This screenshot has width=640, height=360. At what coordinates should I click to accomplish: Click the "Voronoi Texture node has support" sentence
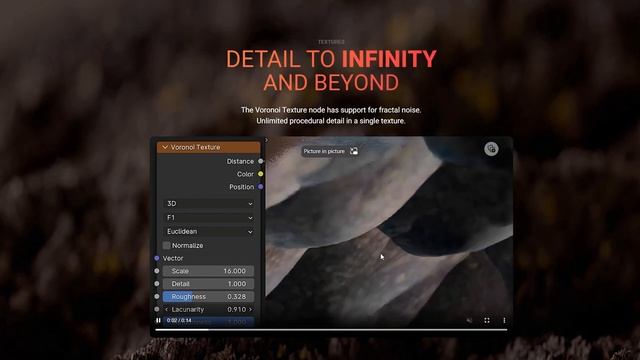click(x=331, y=110)
